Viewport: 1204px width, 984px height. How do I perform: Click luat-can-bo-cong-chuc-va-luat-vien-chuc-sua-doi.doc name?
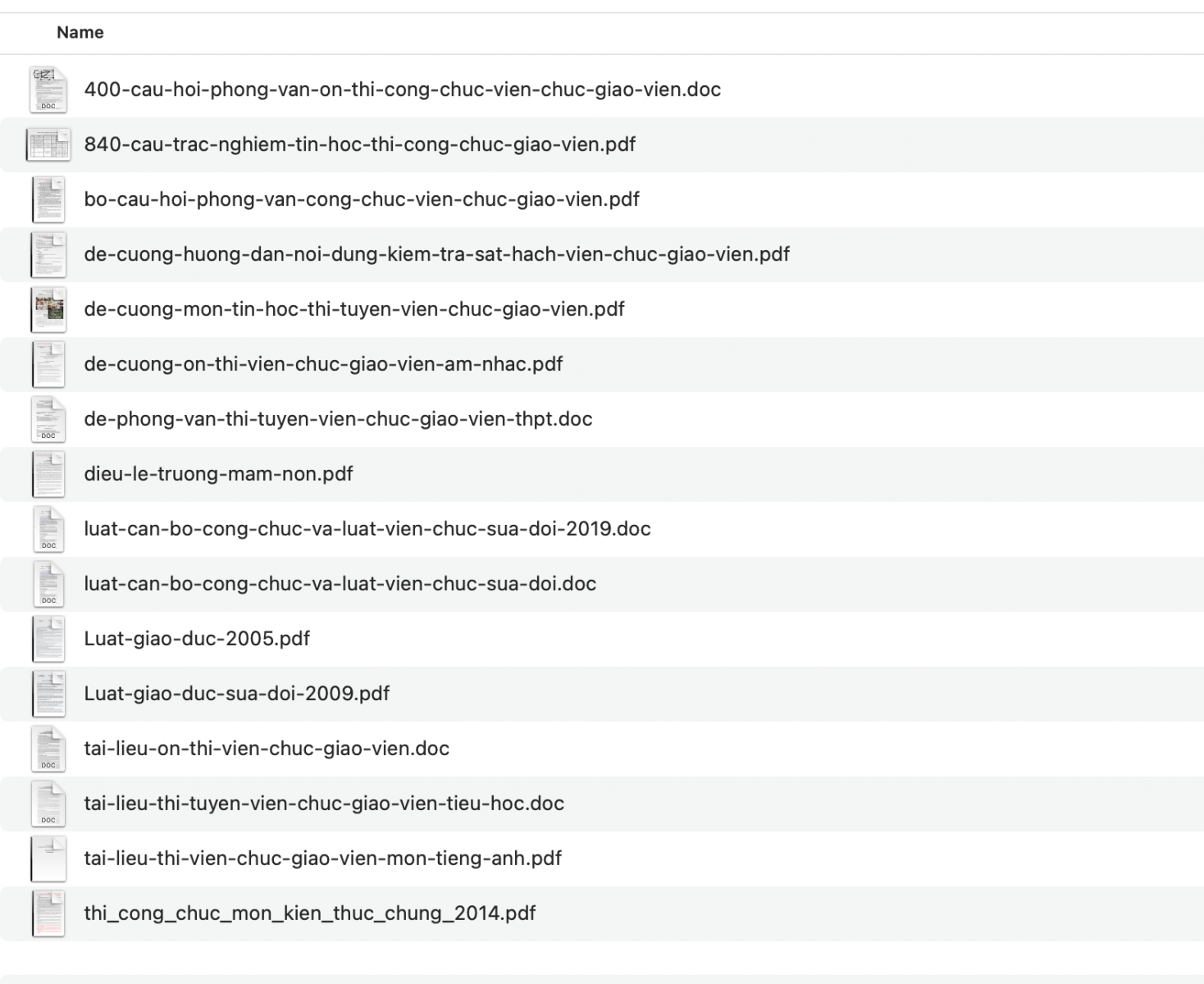pyautogui.click(x=340, y=584)
